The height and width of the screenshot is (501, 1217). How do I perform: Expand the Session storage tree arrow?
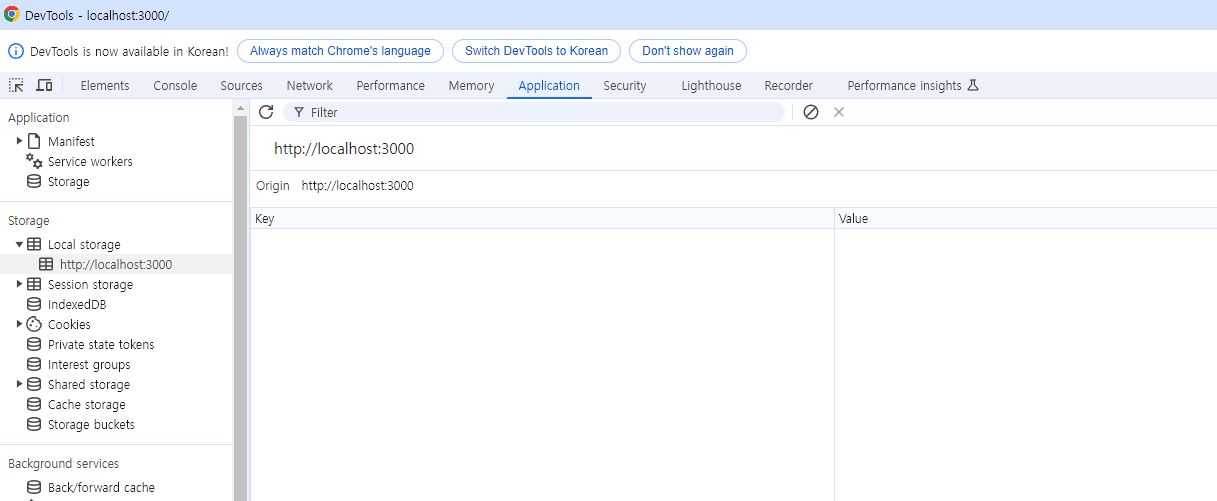click(20, 284)
